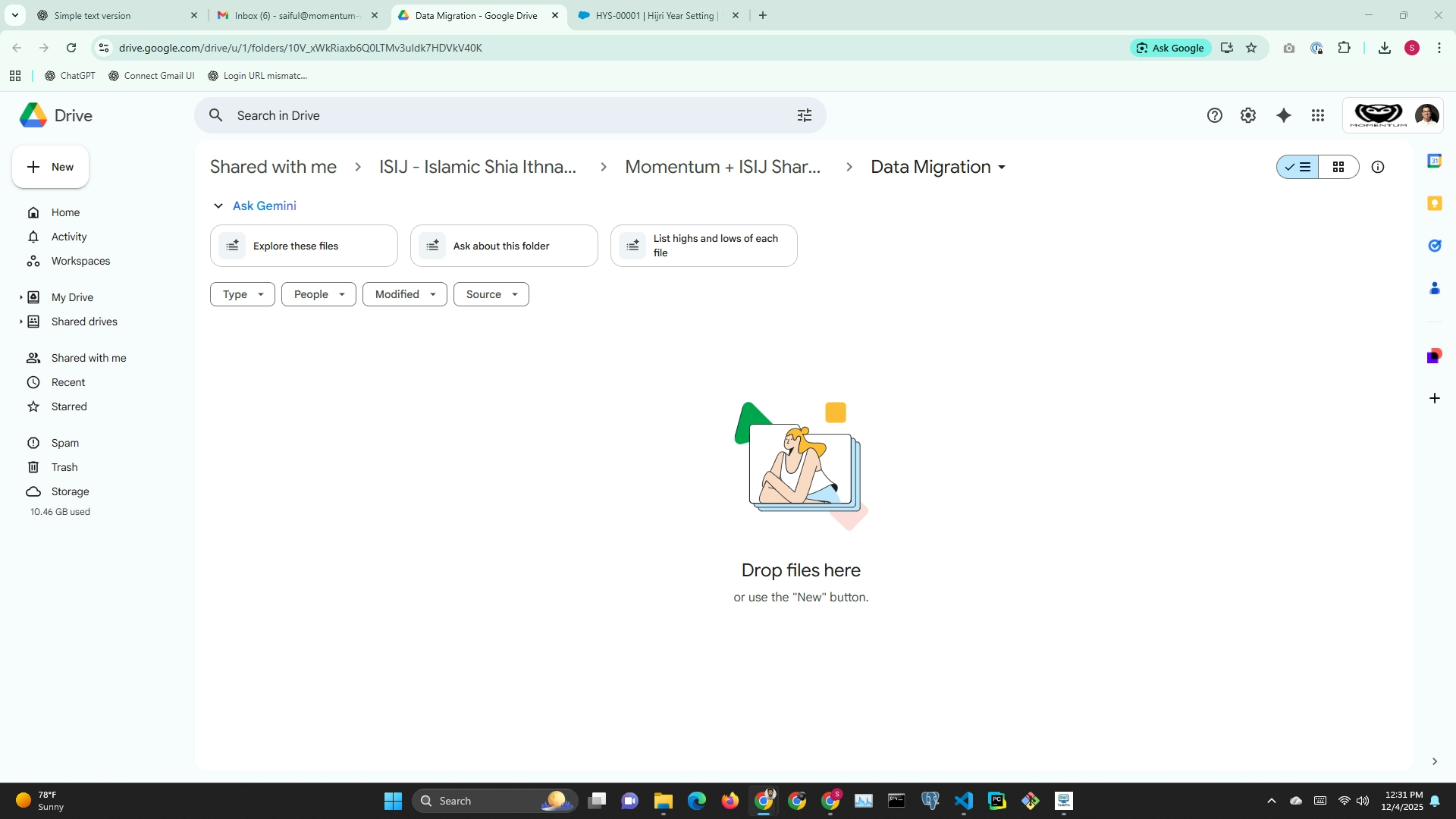Expand the My Drive tree
The height and width of the screenshot is (819, 1456).
coord(20,297)
